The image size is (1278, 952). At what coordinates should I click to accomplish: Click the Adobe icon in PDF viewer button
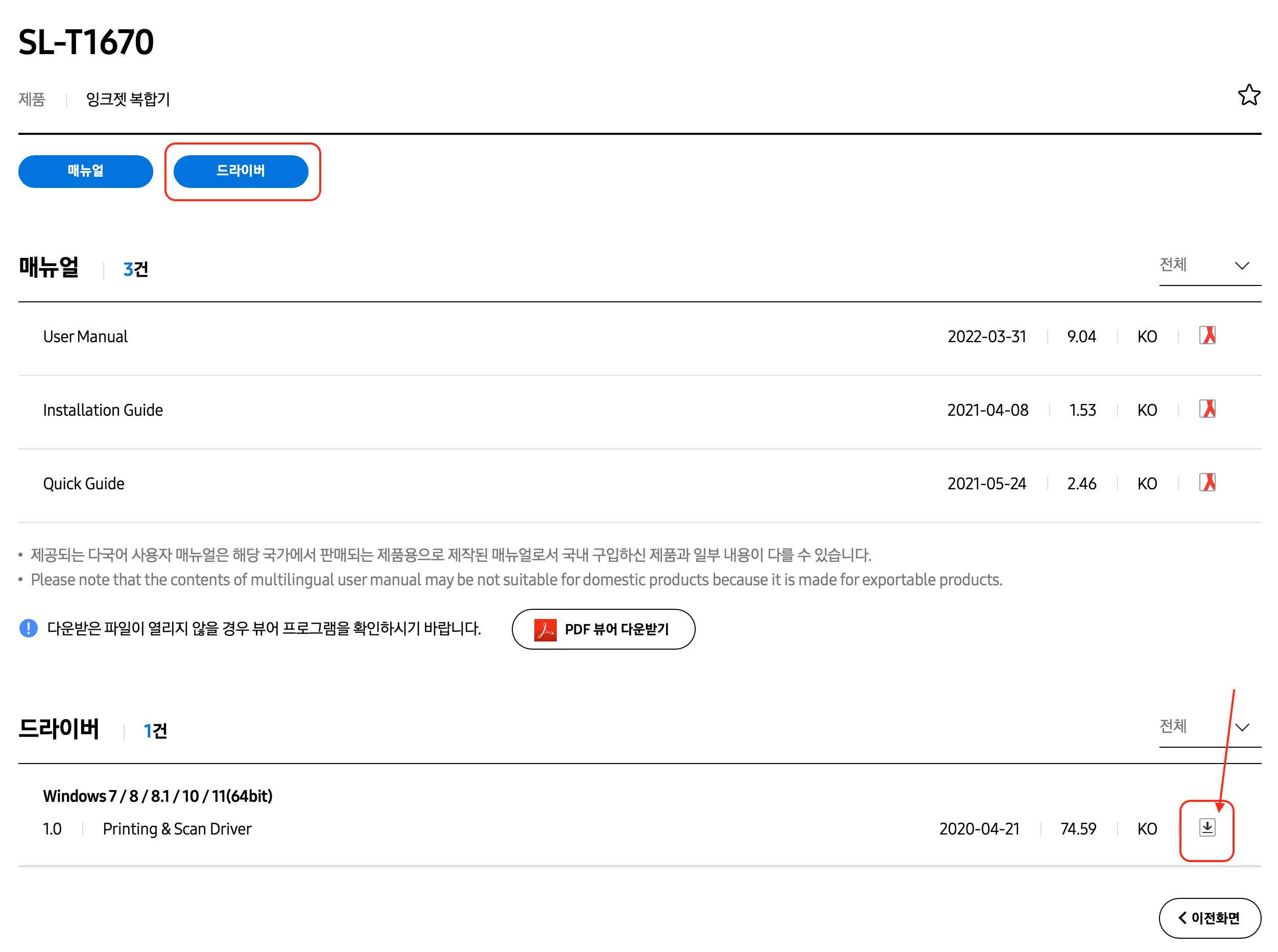[545, 629]
